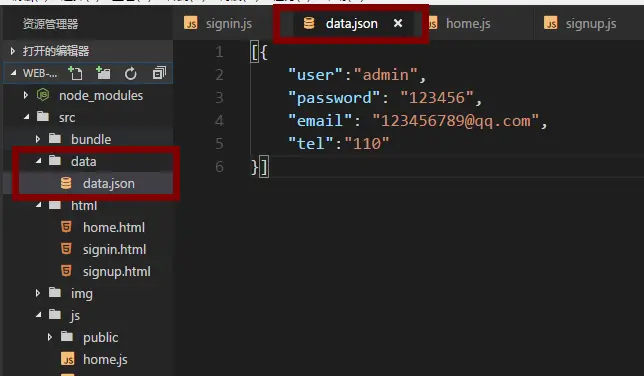
Task: Click the folder icon beside img
Action: [x=55, y=293]
